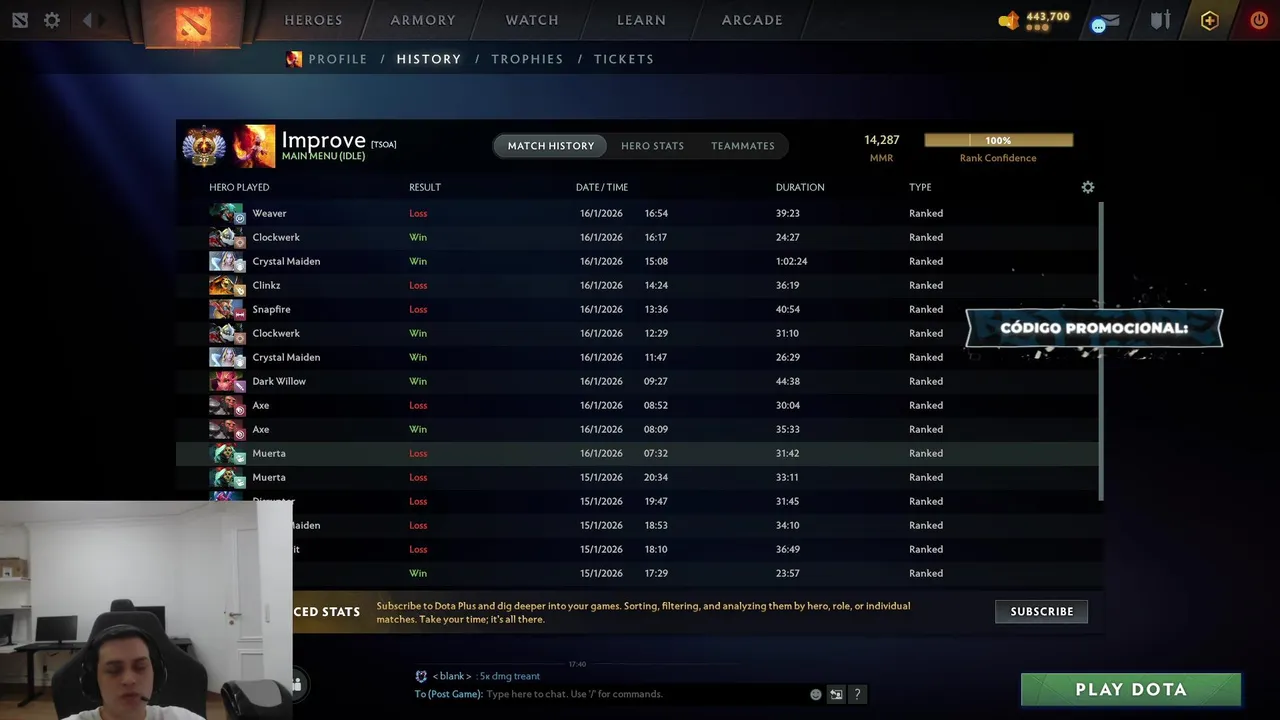Go back using the left navigation arrow

88,20
